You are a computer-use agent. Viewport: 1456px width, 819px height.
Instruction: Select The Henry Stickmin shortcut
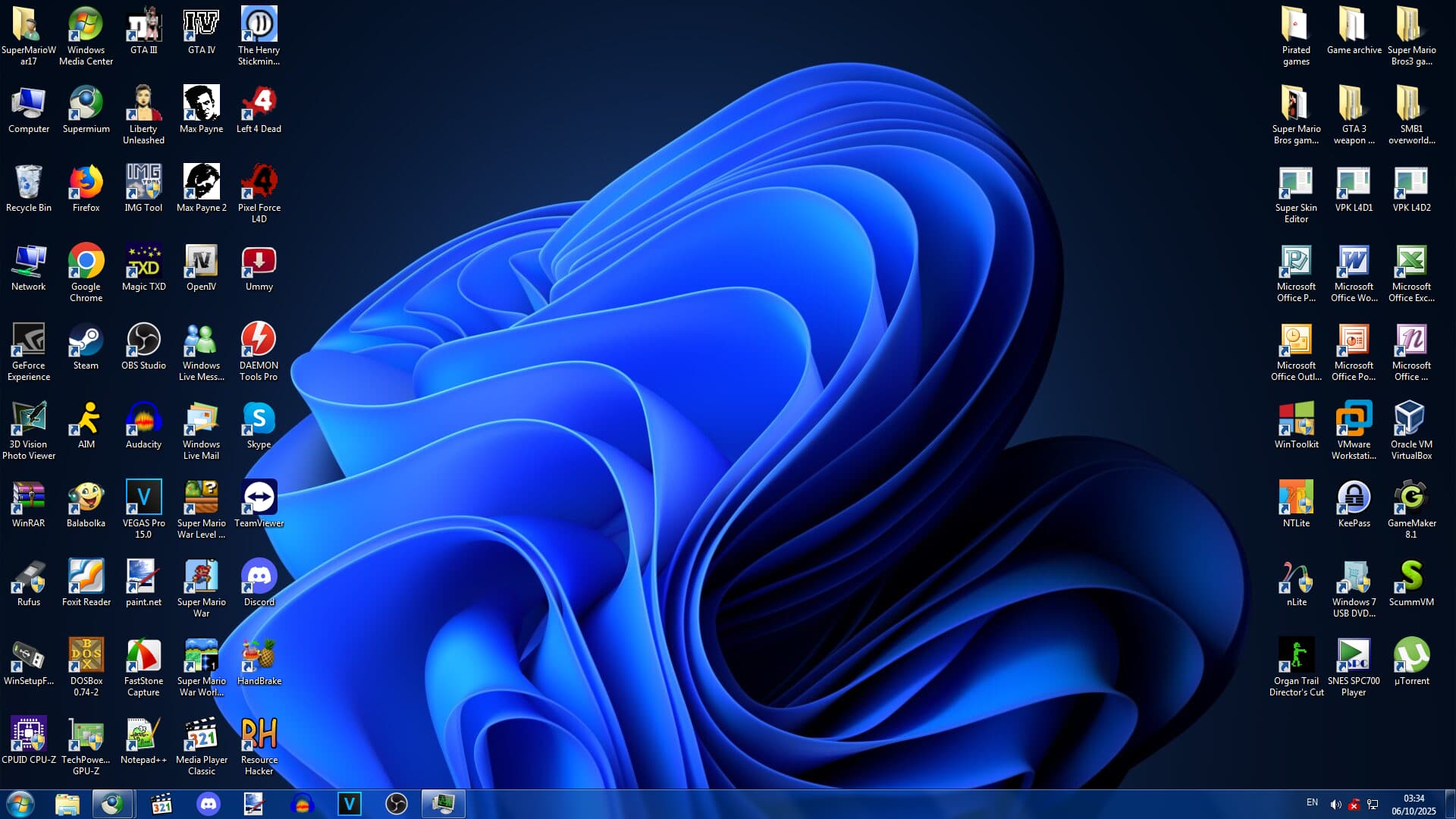click(x=259, y=37)
